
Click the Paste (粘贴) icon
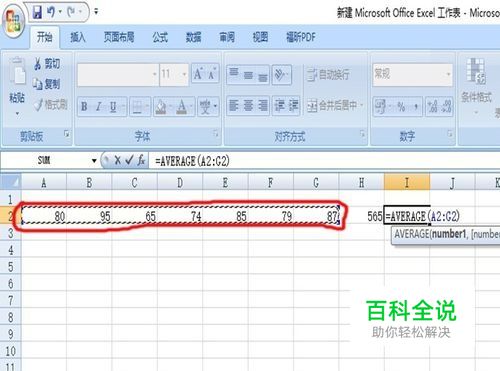pos(17,71)
